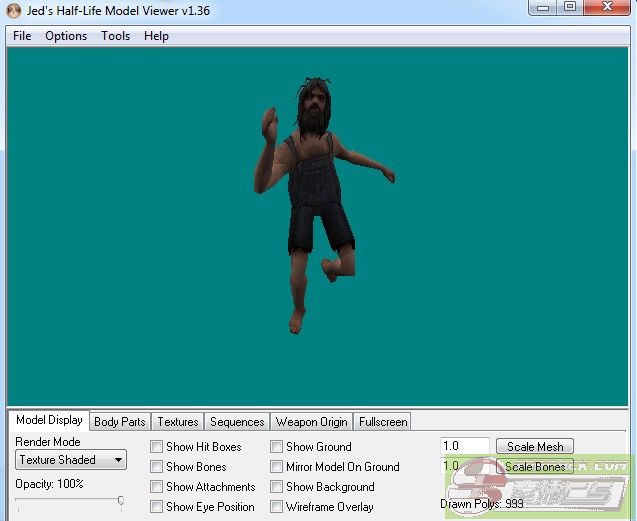Open the Help menu
Viewport: 637px width, 521px height.
coord(156,36)
